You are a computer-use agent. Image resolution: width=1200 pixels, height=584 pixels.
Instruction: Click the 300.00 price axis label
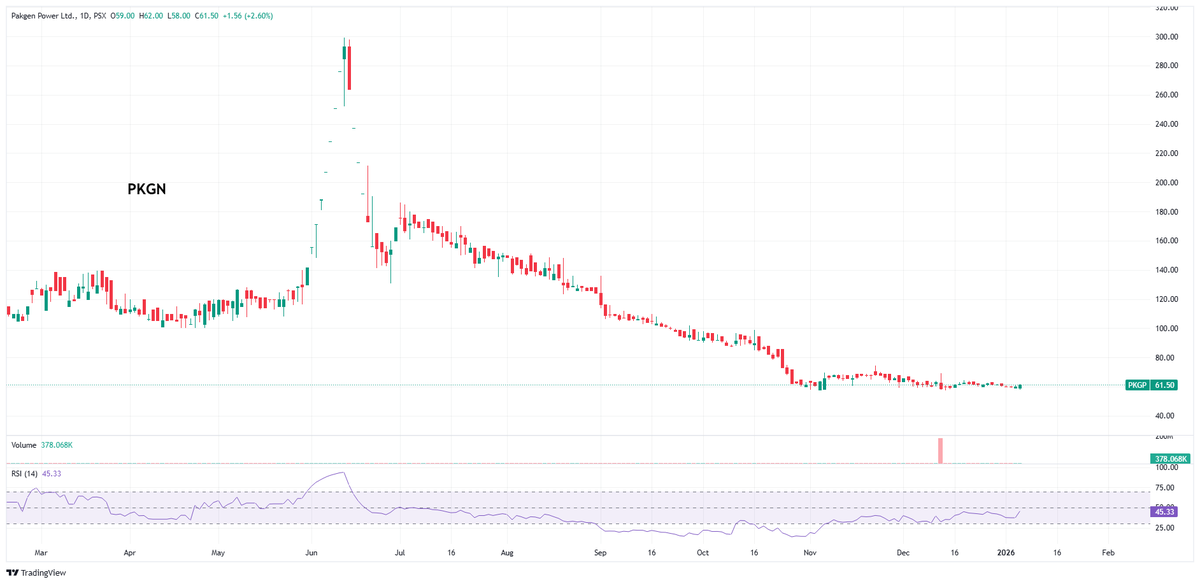click(x=1168, y=37)
